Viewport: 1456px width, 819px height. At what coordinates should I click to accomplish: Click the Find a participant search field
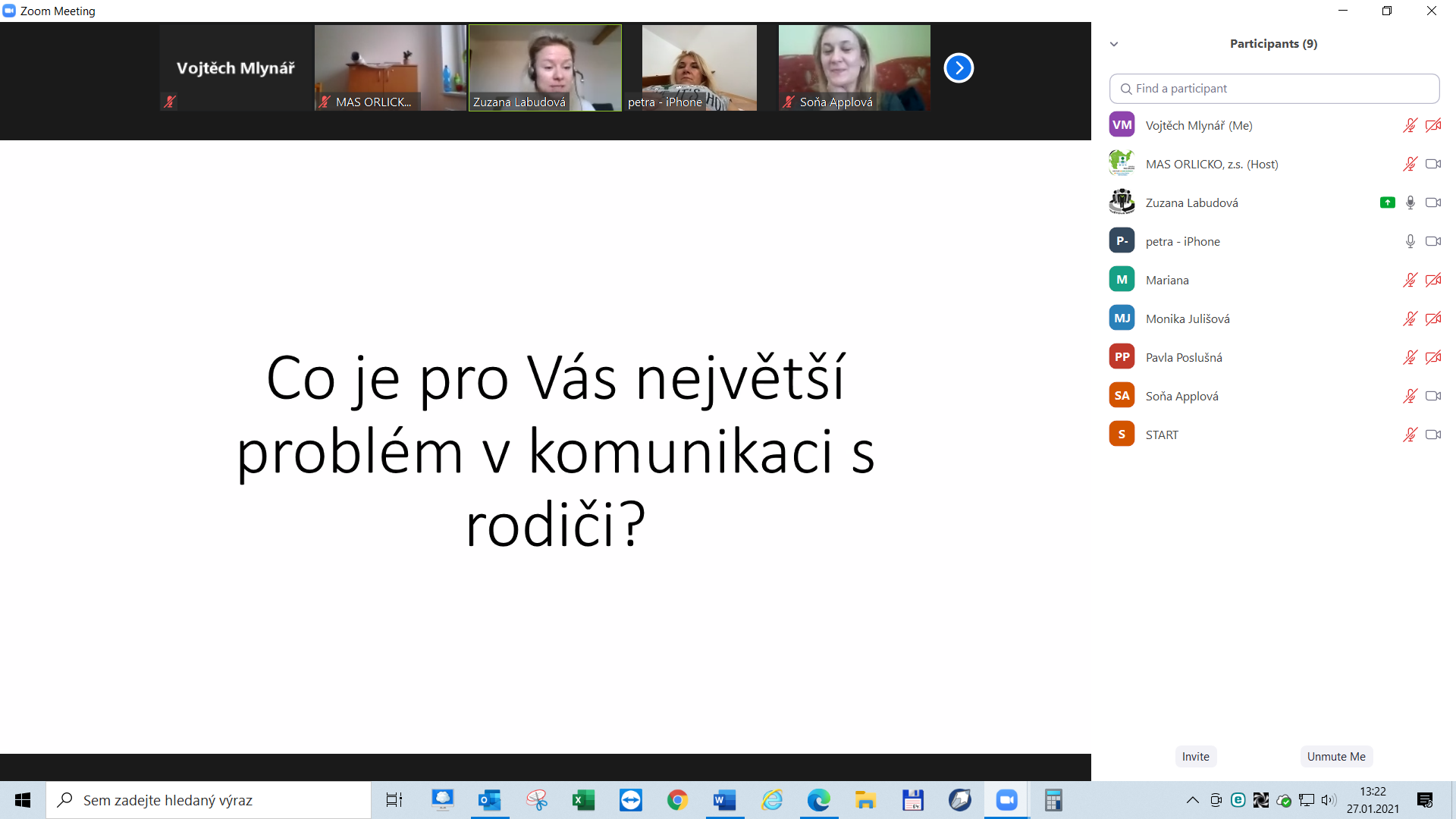click(1274, 89)
